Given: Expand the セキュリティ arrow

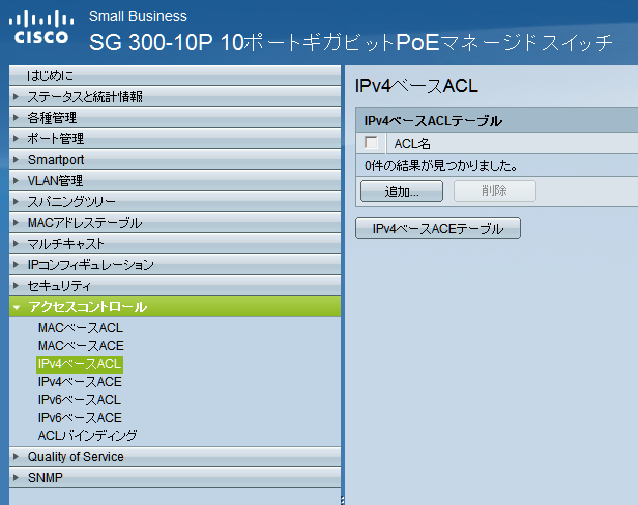Looking at the screenshot, I should point(16,286).
